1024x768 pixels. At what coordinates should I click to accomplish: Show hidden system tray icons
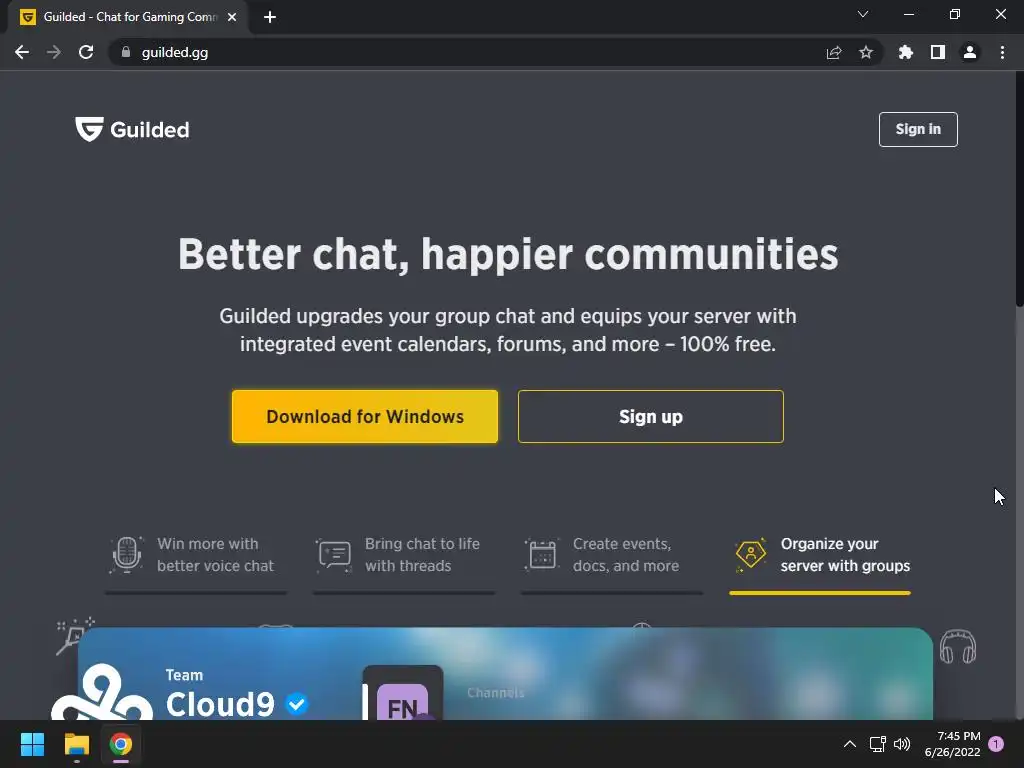(850, 744)
